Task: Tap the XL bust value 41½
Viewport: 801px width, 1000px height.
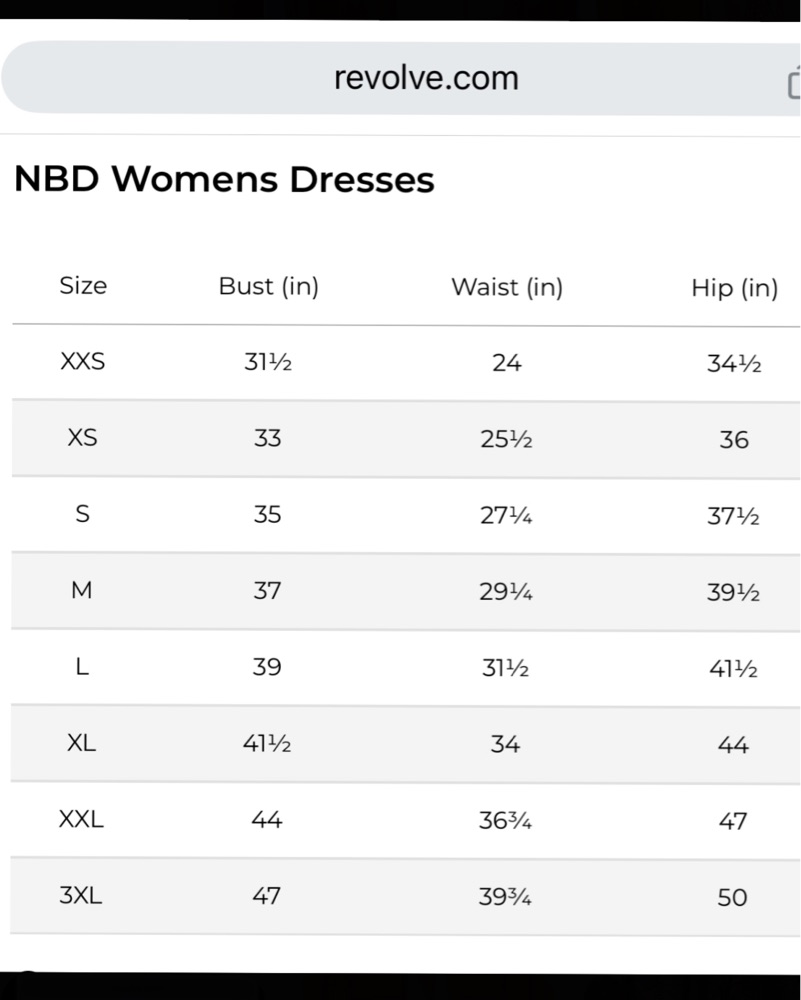Action: tap(267, 744)
